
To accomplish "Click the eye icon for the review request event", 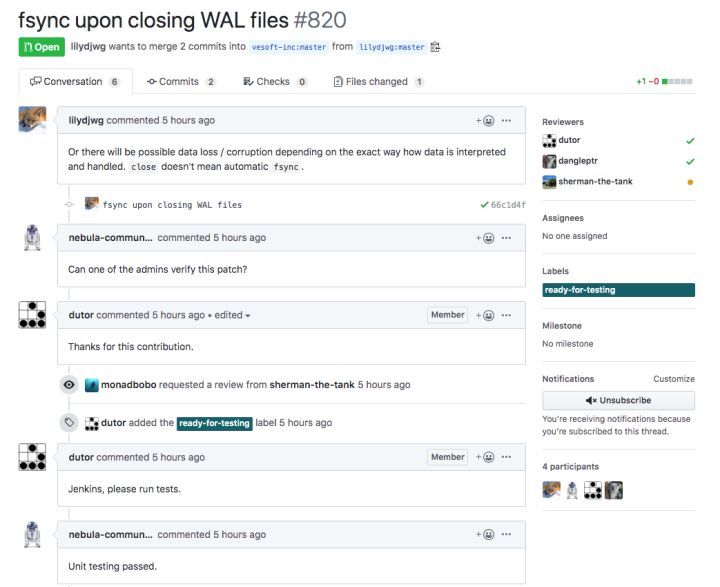I will point(69,385).
